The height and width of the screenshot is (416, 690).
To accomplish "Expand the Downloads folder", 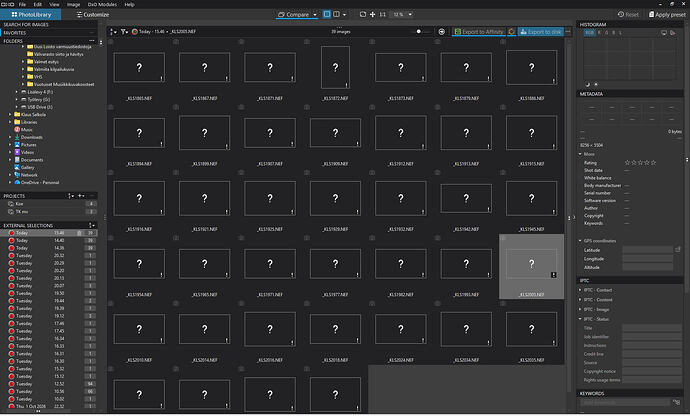I will [11, 137].
